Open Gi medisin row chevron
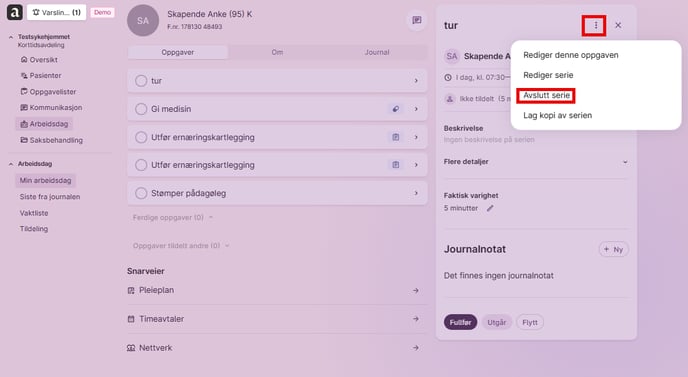The height and width of the screenshot is (377, 688). tap(416, 109)
